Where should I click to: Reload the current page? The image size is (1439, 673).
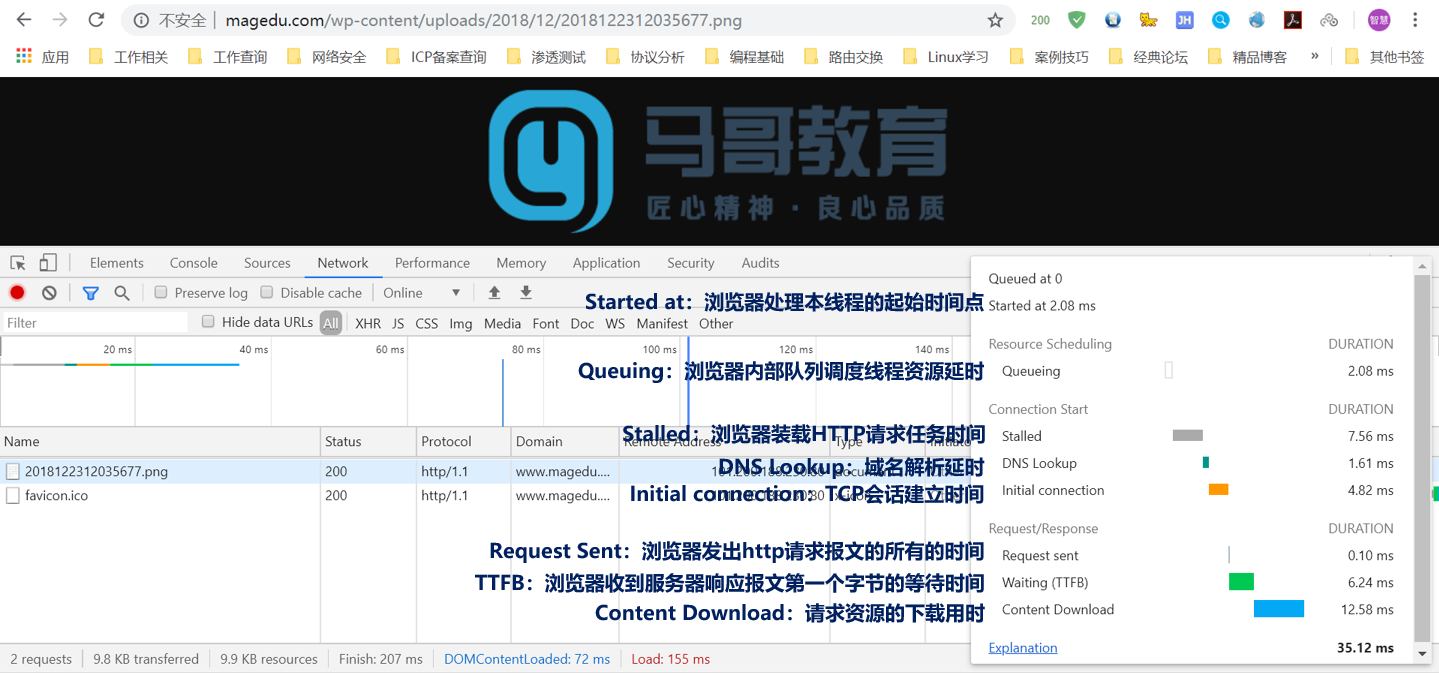[x=96, y=20]
